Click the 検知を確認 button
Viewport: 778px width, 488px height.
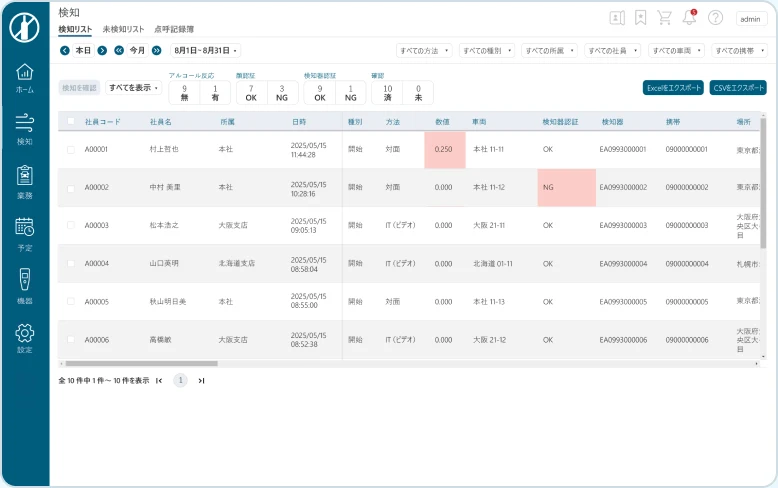[79, 88]
